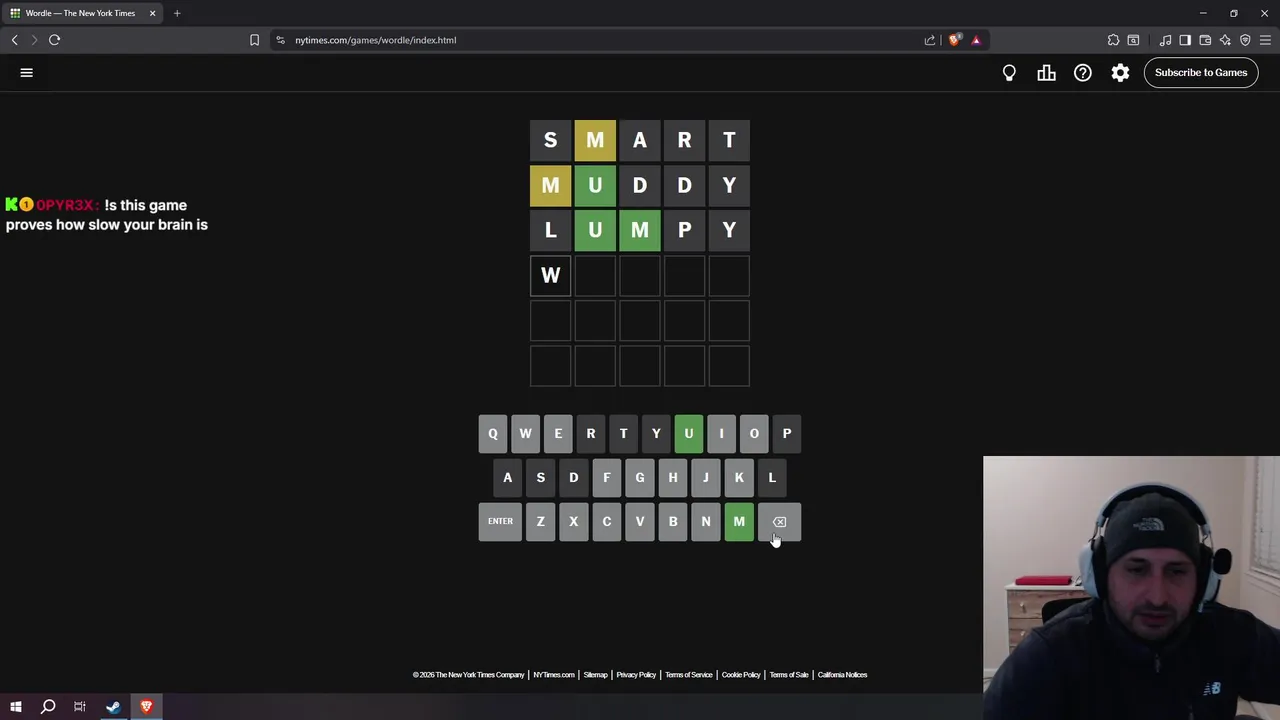This screenshot has width=1280, height=720.
Task: Tap the green M key on the keyboard
Action: [739, 521]
